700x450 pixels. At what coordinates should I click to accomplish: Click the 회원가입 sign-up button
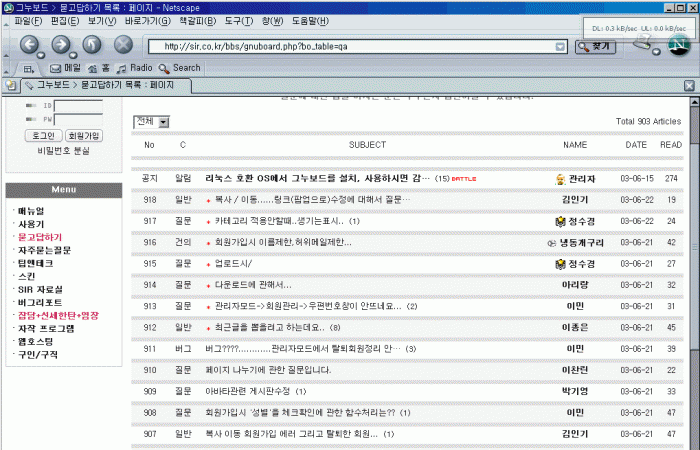coord(83,136)
